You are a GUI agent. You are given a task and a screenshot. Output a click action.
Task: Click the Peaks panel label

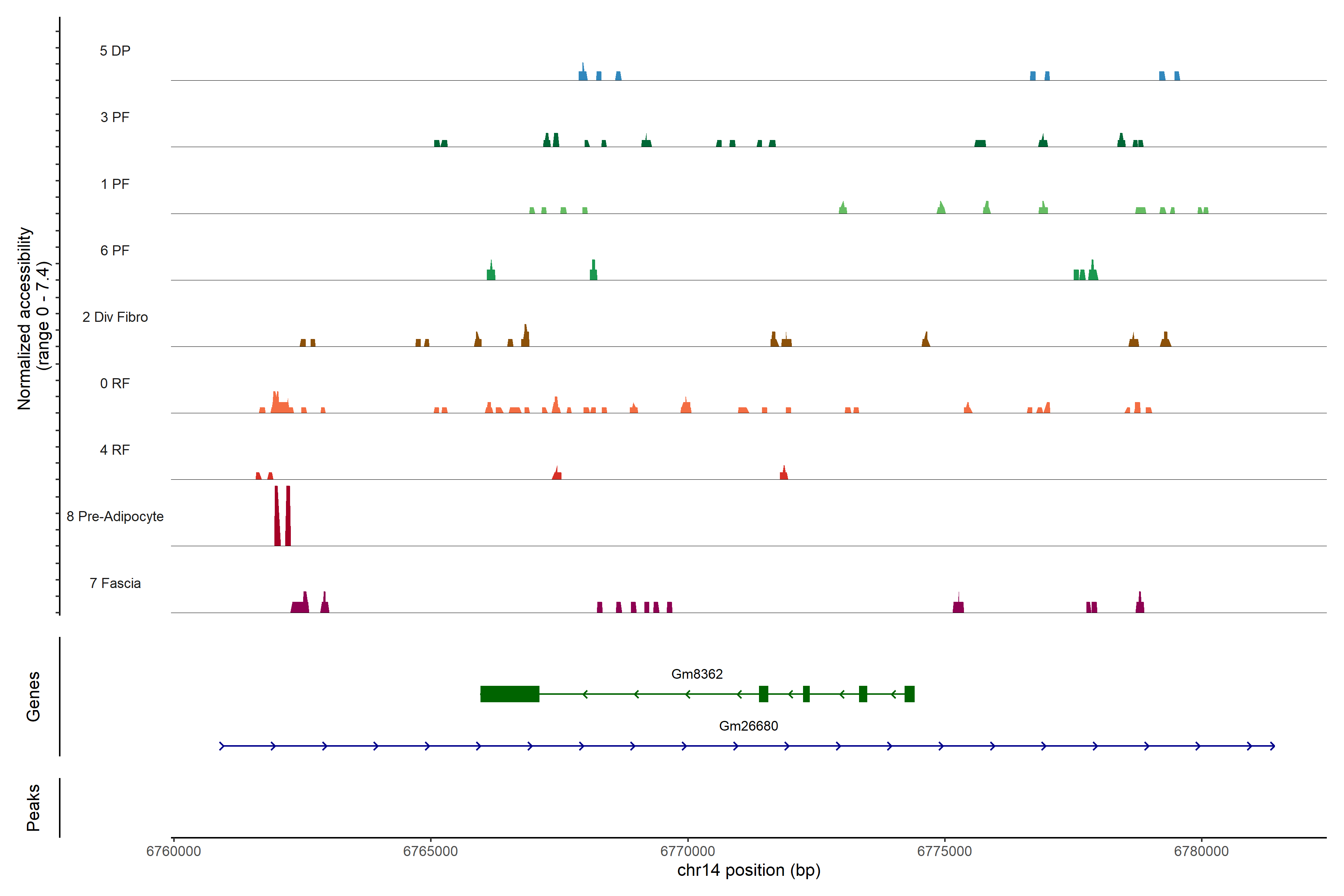coord(33,808)
